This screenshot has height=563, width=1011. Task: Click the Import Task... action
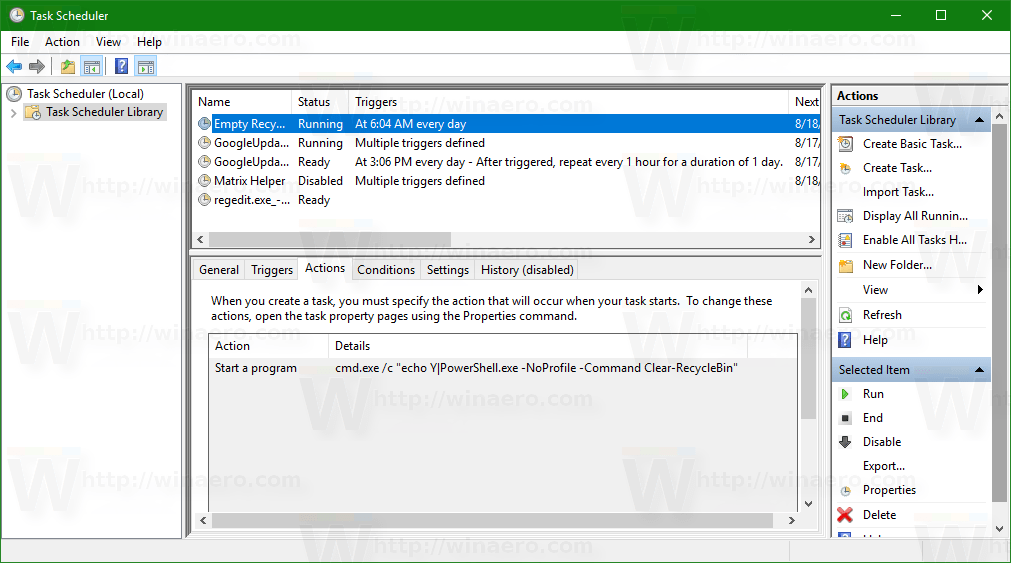point(898,192)
